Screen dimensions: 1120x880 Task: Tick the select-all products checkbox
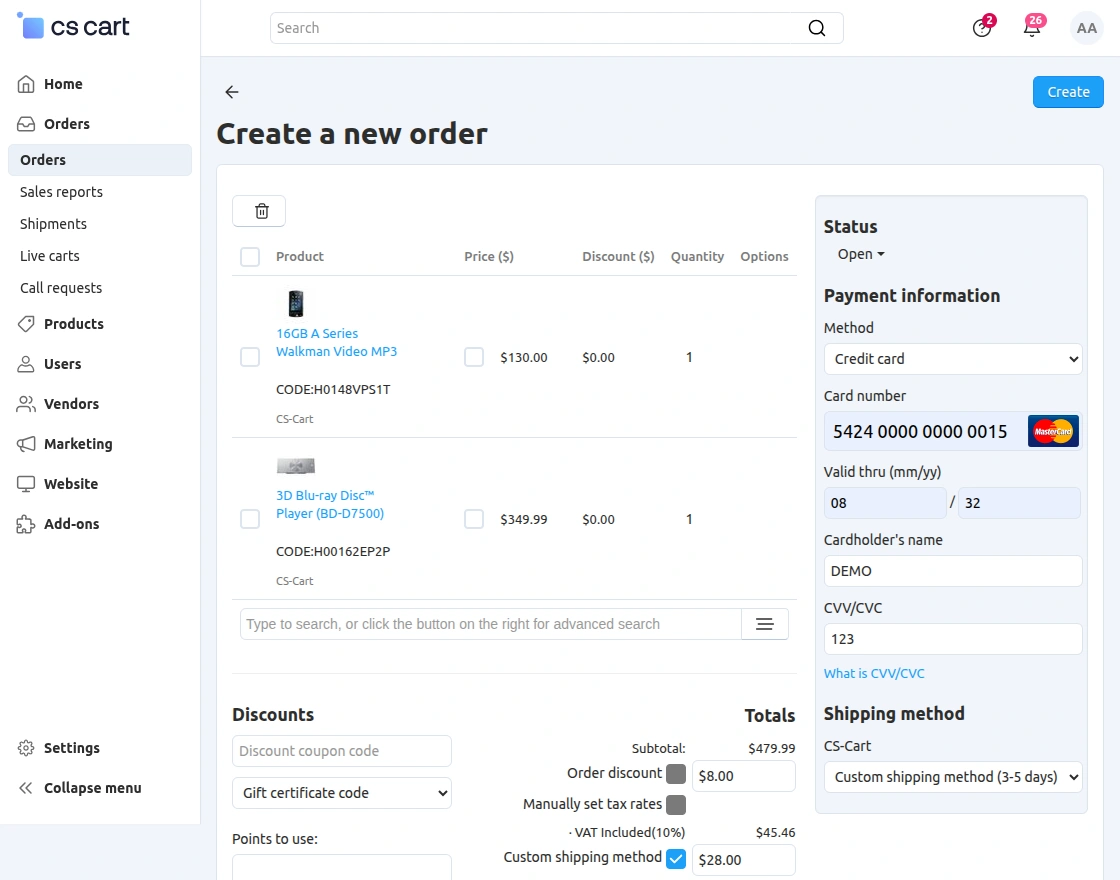pos(250,256)
